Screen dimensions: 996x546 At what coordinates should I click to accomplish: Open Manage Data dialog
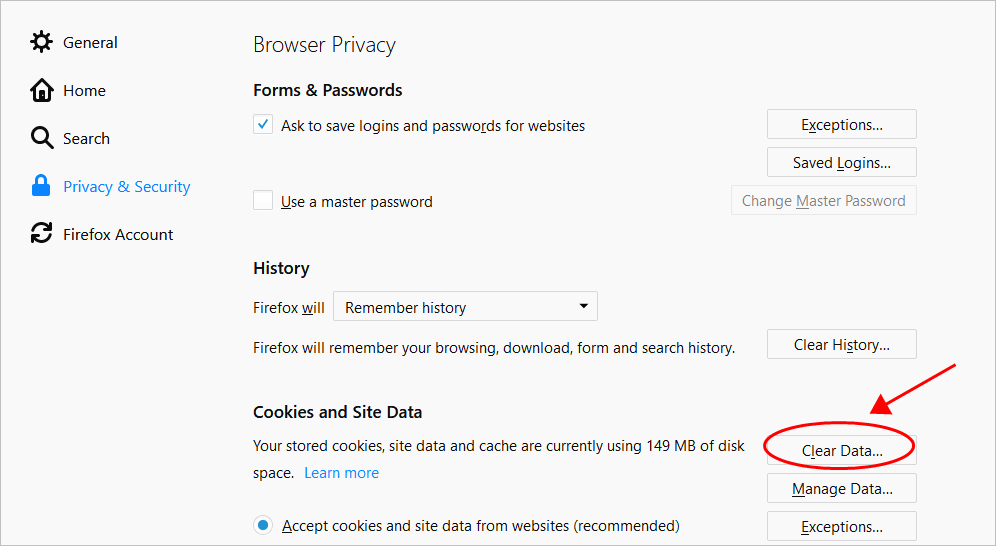click(842, 488)
